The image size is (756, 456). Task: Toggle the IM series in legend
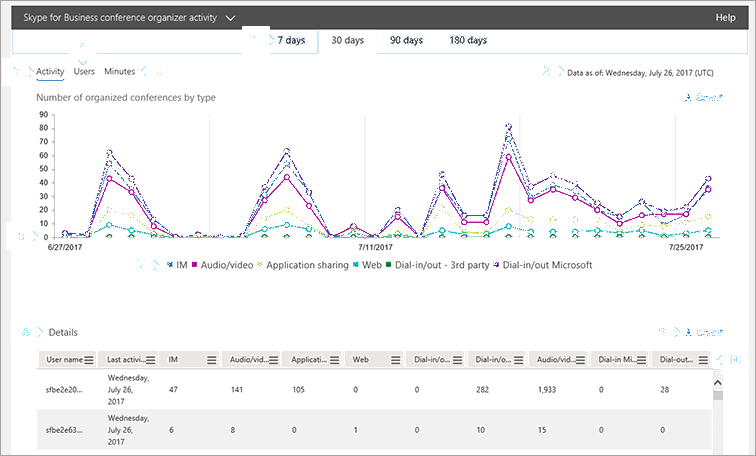[x=177, y=265]
